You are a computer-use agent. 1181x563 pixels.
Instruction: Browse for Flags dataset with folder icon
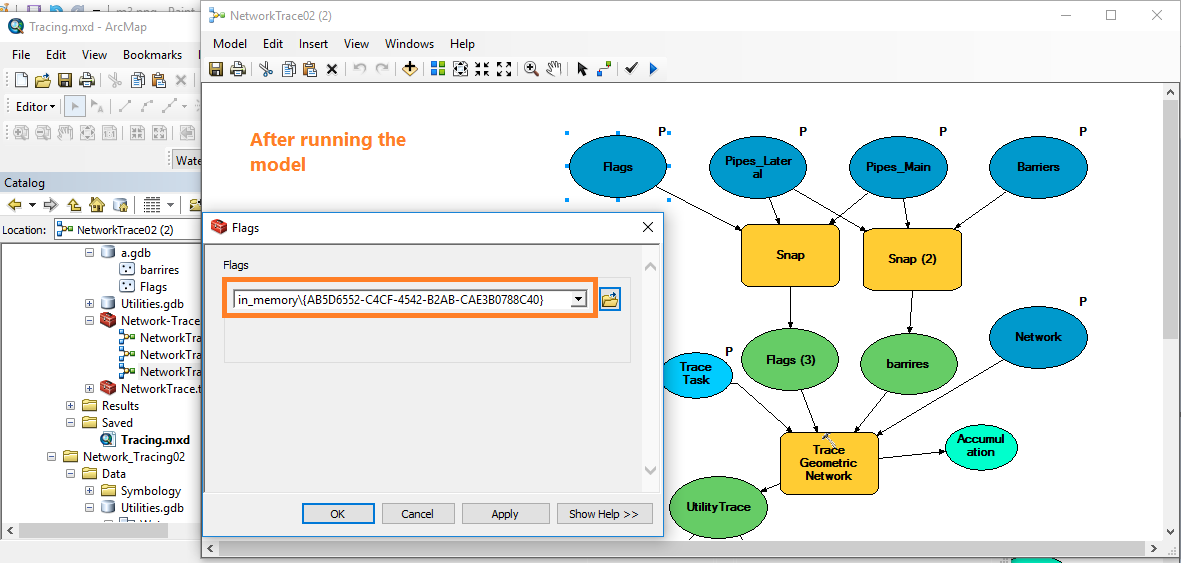610,299
